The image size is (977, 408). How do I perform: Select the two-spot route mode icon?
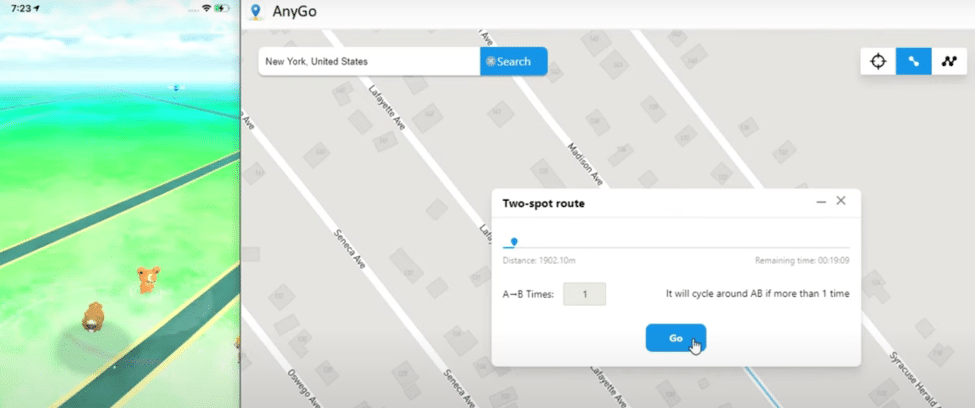click(x=913, y=61)
